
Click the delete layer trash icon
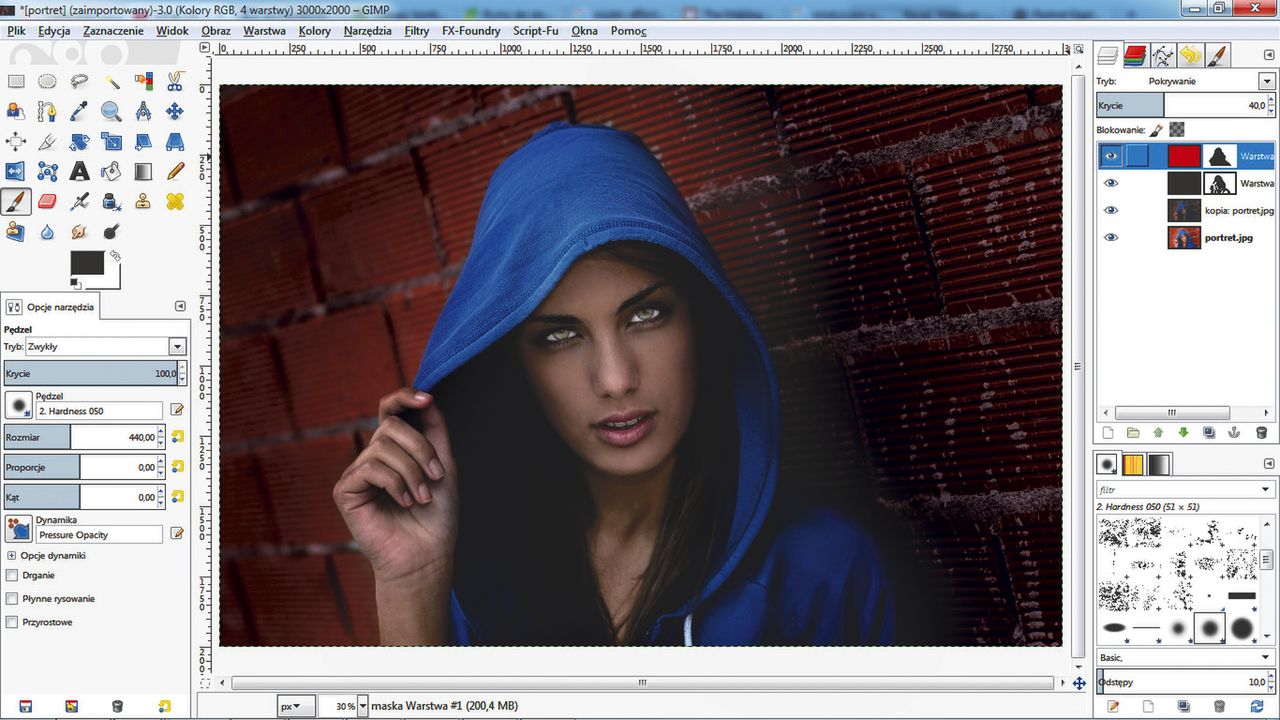pos(1261,433)
